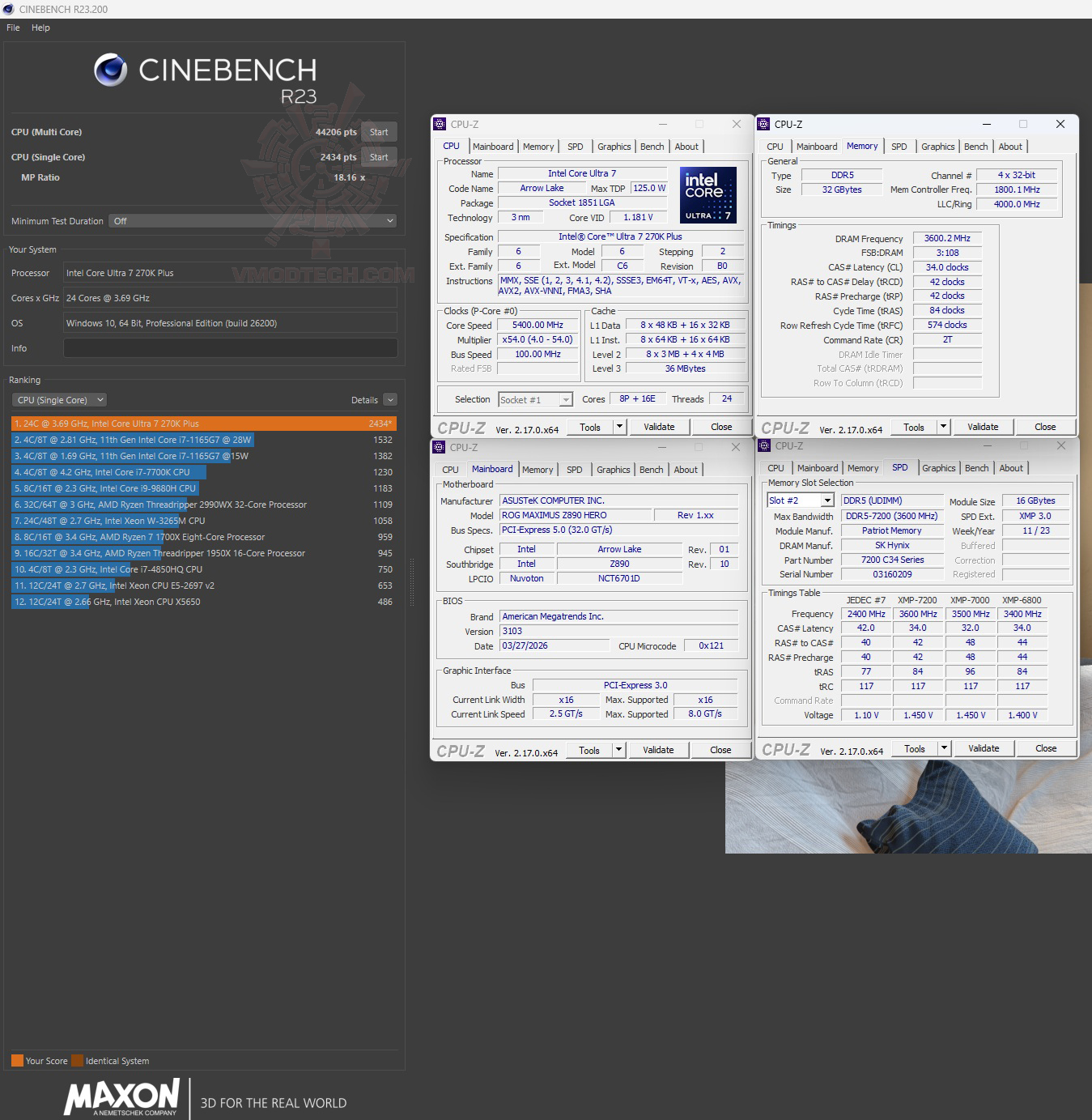
Task: Select ranking row for Threadripper 2990WX 32-Core
Action: click(x=204, y=505)
